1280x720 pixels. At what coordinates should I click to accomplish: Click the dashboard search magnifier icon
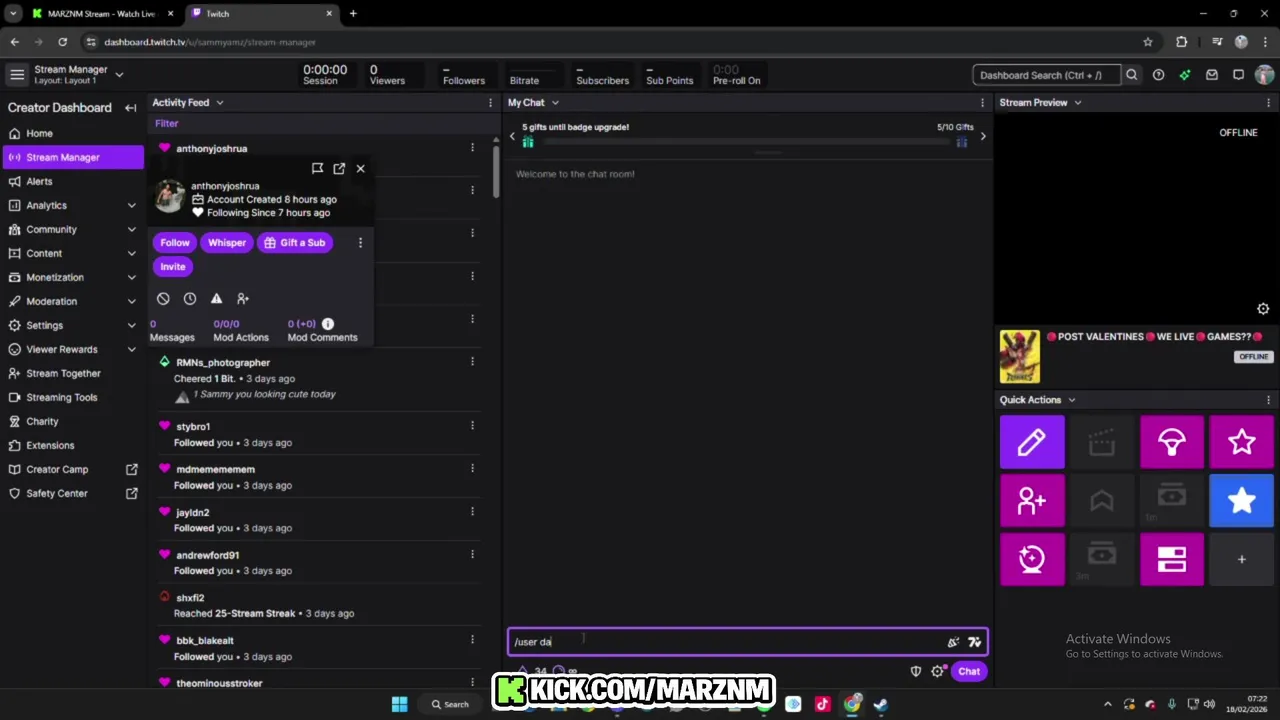pyautogui.click(x=1131, y=75)
